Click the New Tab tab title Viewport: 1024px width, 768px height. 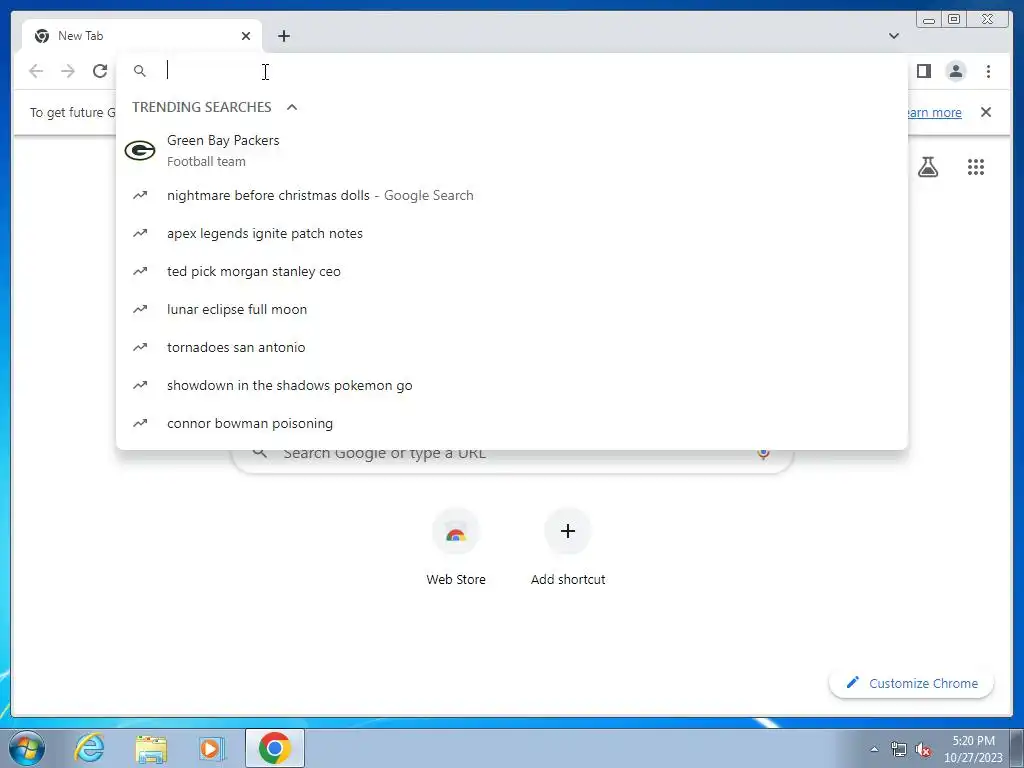click(80, 36)
